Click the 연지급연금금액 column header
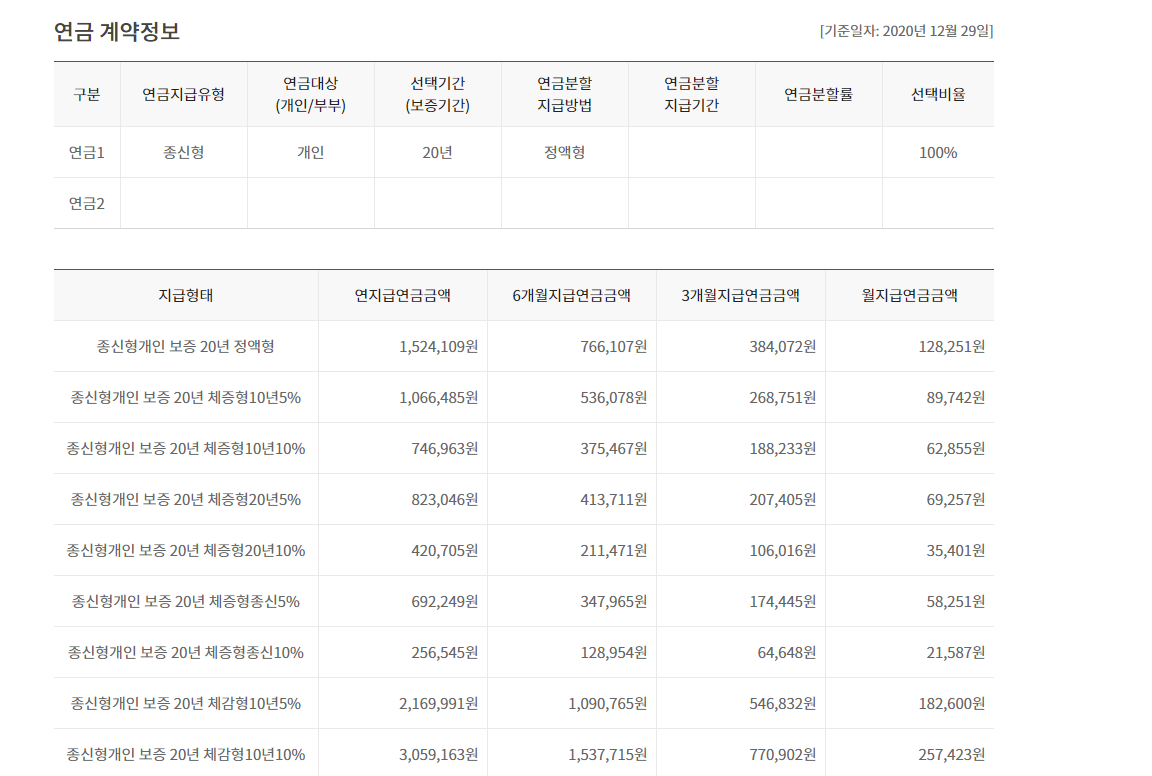Image resolution: width=1152 pixels, height=776 pixels. 403,295
